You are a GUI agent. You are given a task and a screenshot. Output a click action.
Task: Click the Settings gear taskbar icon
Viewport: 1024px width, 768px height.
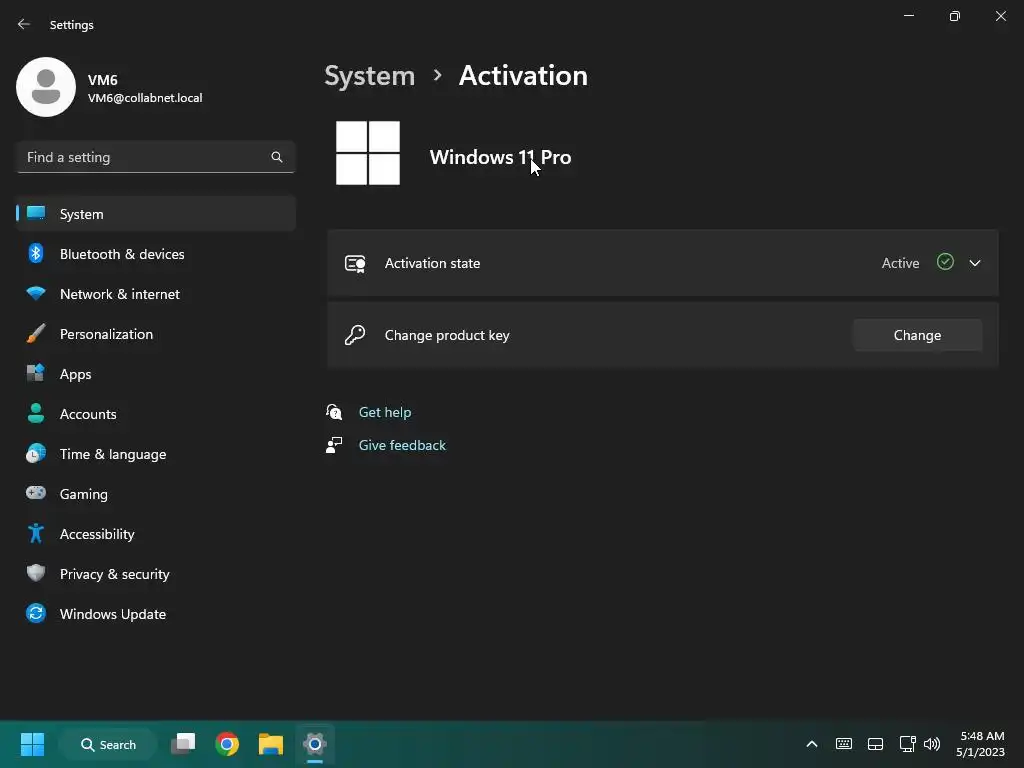(315, 744)
